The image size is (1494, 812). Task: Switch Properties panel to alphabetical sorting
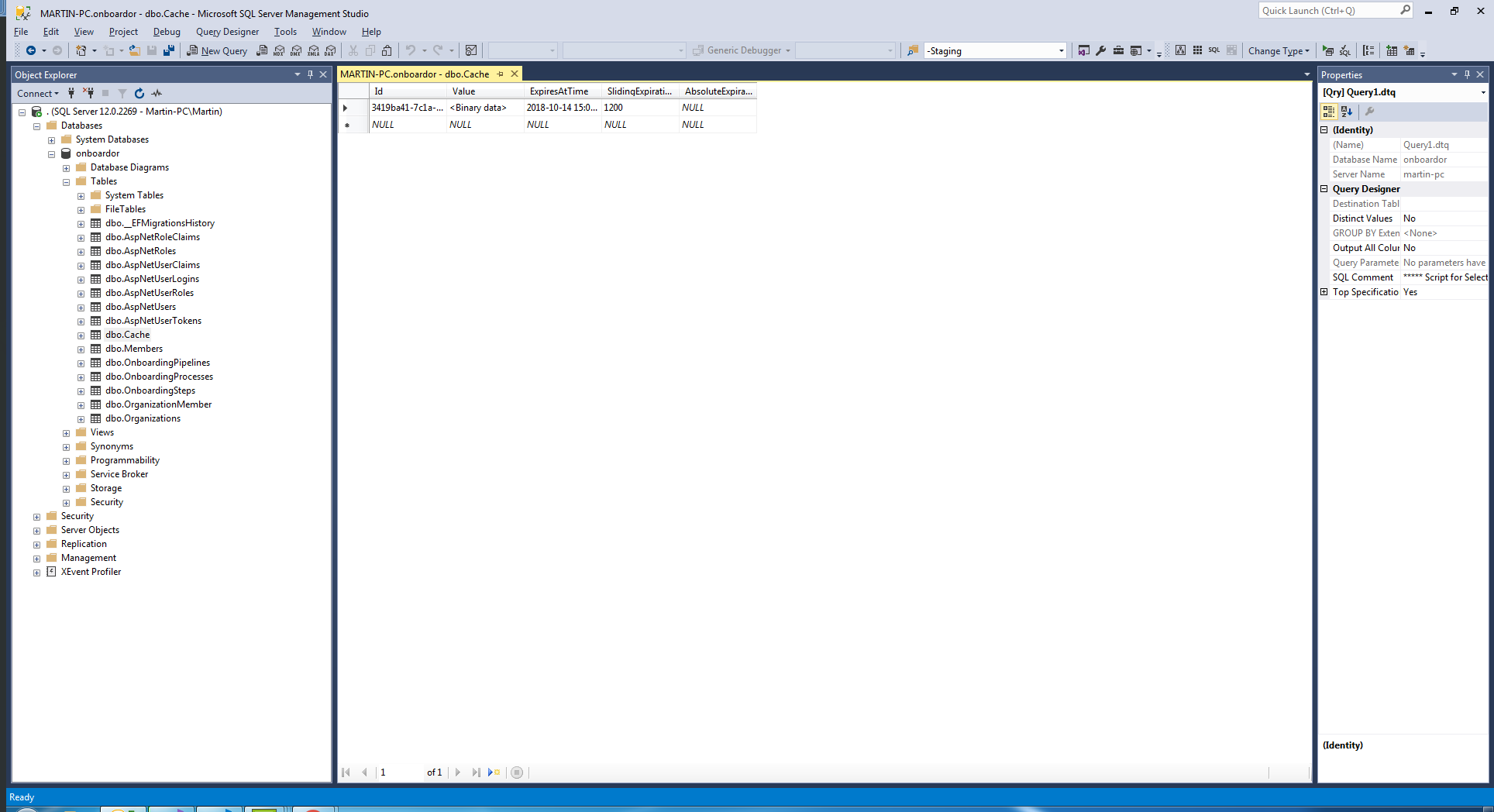click(x=1347, y=112)
